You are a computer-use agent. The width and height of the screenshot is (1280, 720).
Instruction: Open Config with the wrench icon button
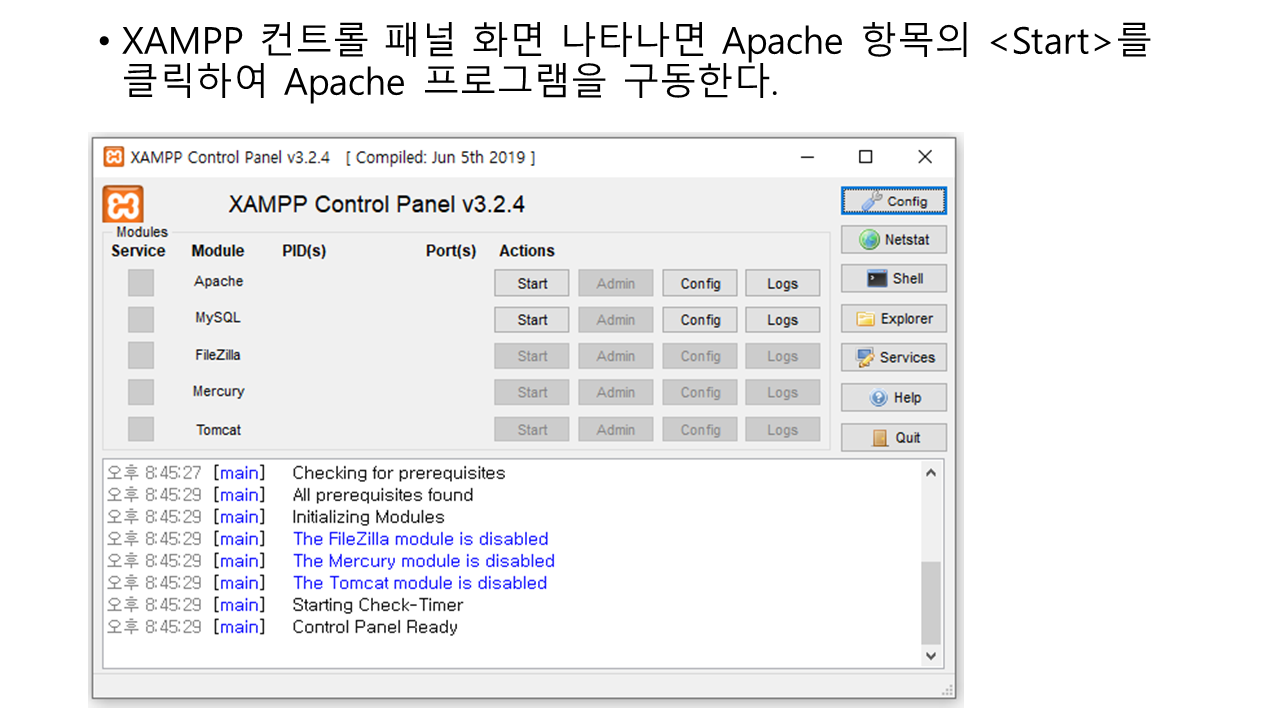pyautogui.click(x=893, y=201)
